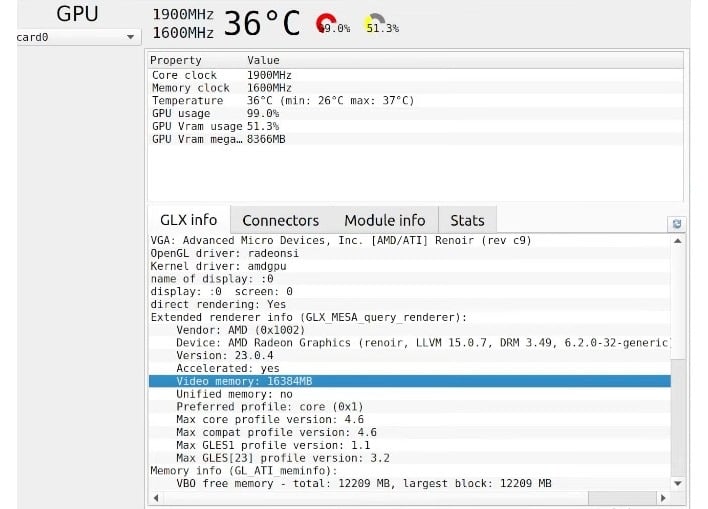Open the card0 GPU selector dropdown
Screen dimensions: 708x509
(79, 37)
